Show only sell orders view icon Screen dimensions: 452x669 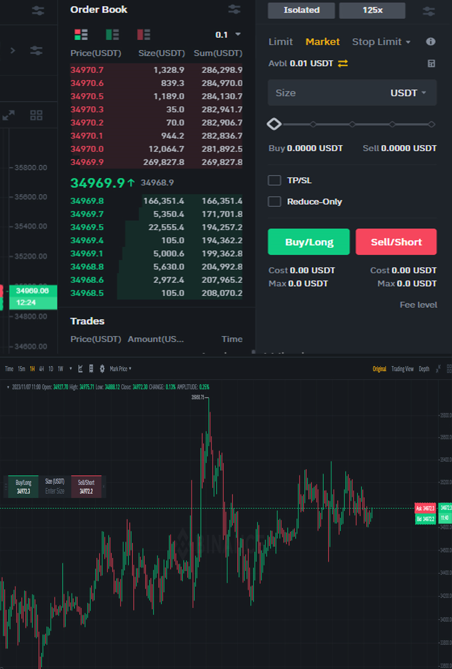point(143,35)
